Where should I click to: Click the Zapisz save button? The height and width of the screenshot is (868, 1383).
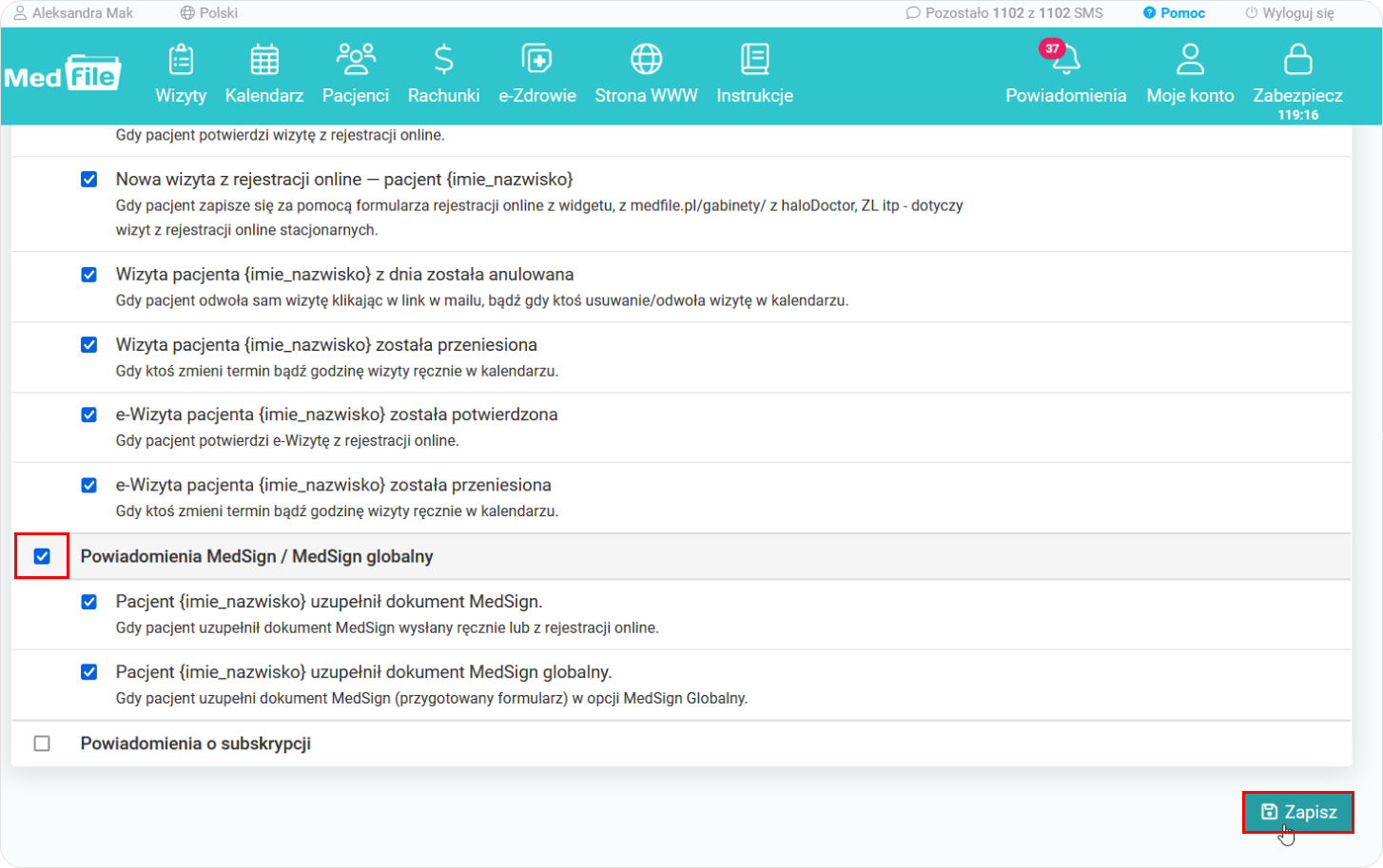(x=1297, y=812)
